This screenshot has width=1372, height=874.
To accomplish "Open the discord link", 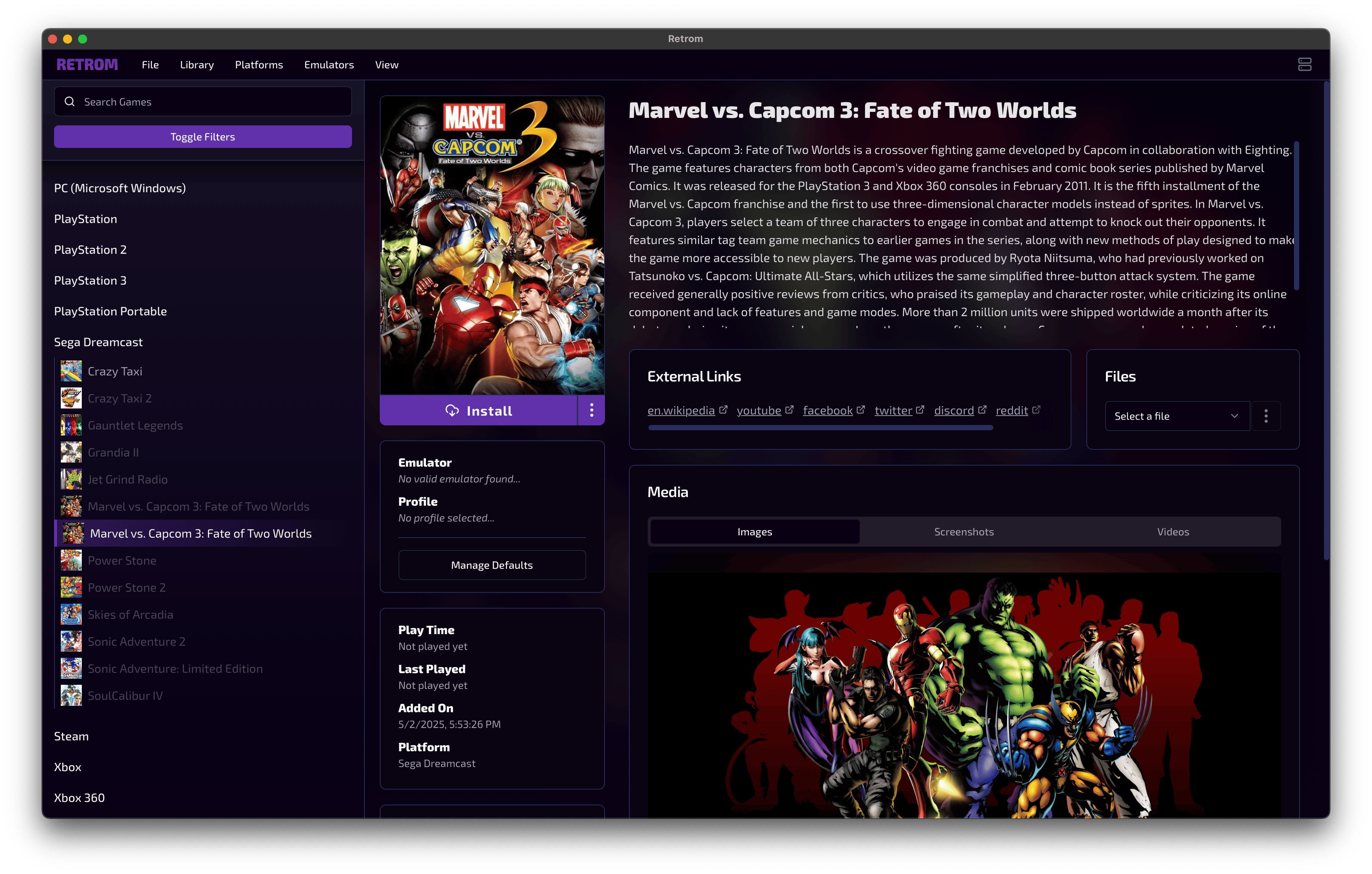I will tap(954, 410).
